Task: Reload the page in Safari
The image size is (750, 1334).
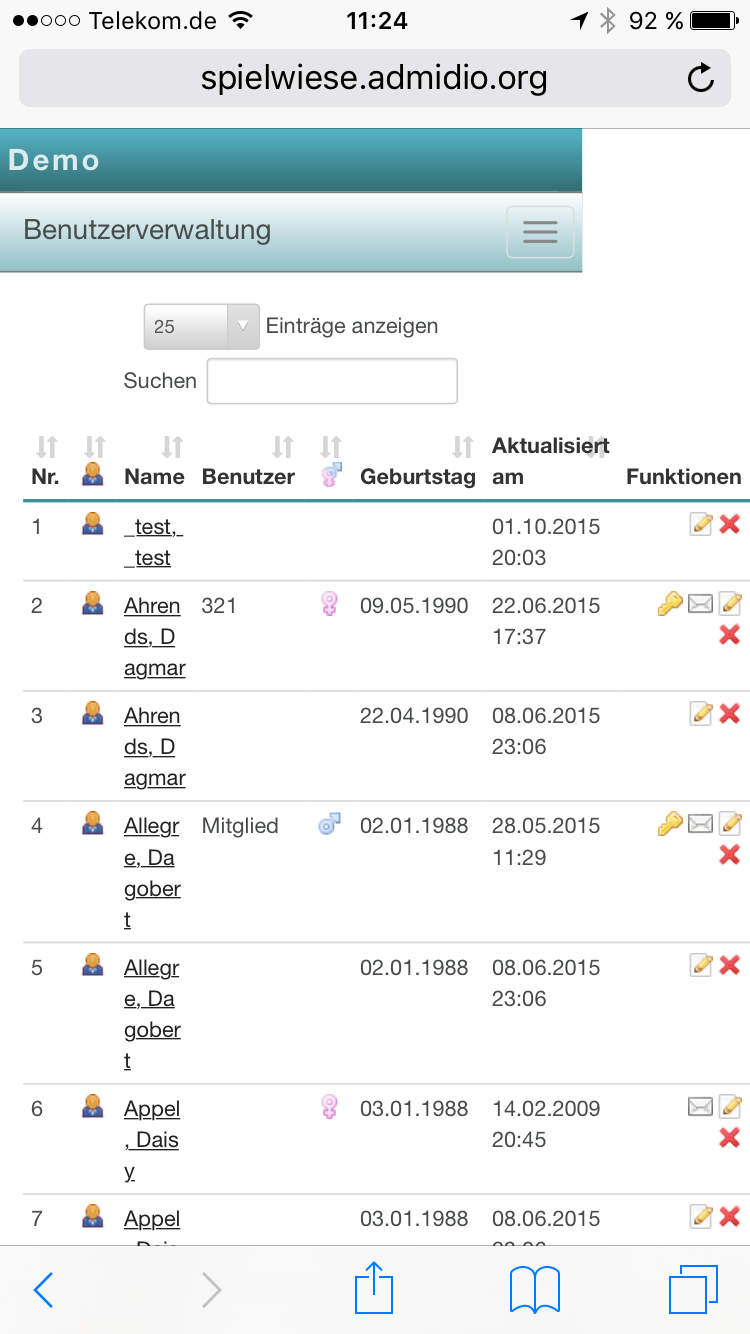Action: (x=702, y=78)
